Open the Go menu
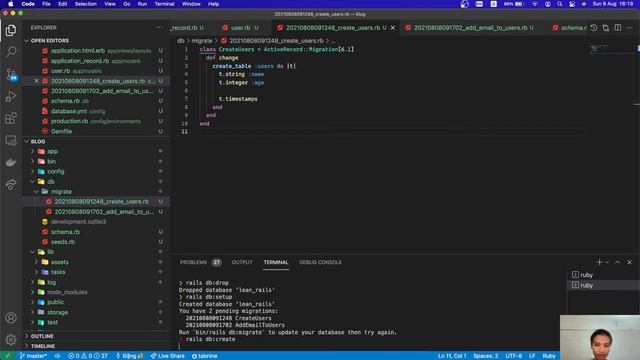The image size is (640, 360). 127,4
